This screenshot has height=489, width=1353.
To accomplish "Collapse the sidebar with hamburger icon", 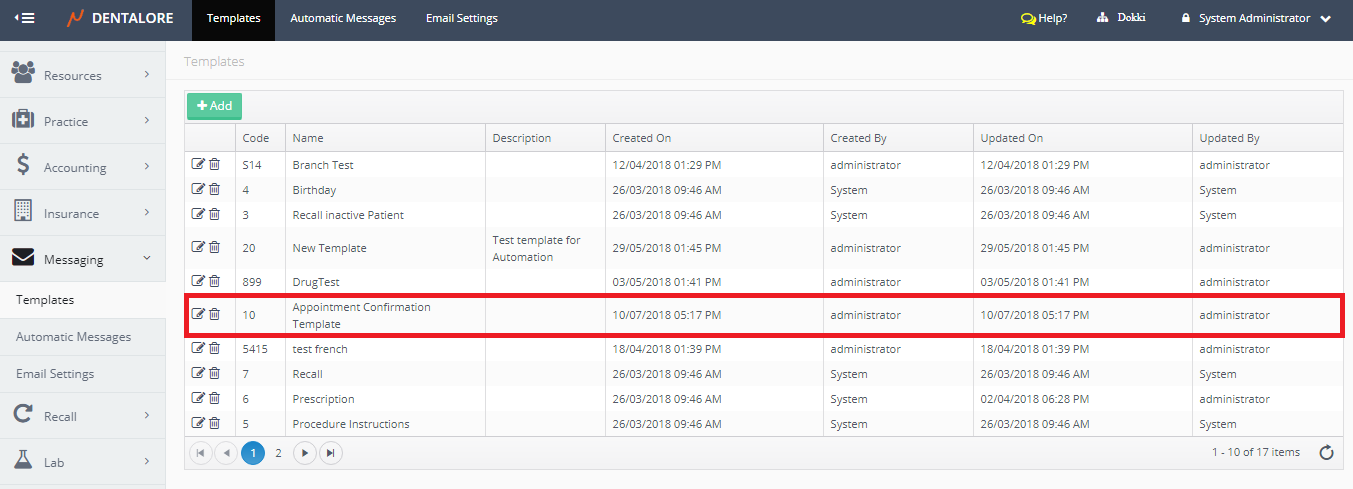I will click(x=24, y=18).
